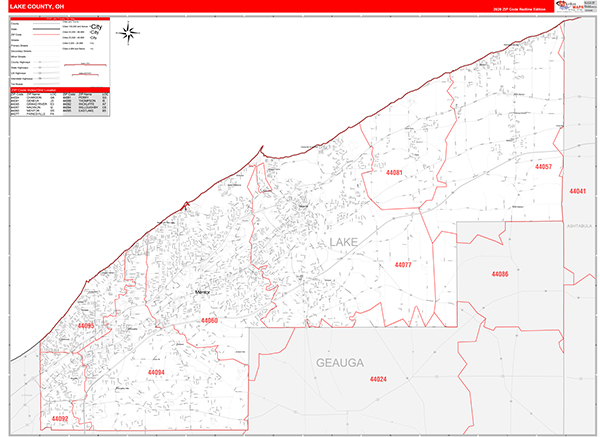Screen dimensions: 600x437
Task: Click the Mentor city label
Action: [202, 292]
